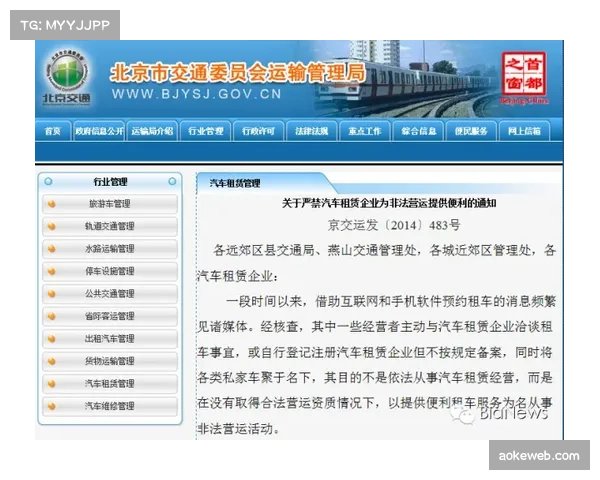Click the orange bullet beside 出租汽车管理
This screenshot has height=480, width=600.
[52, 339]
